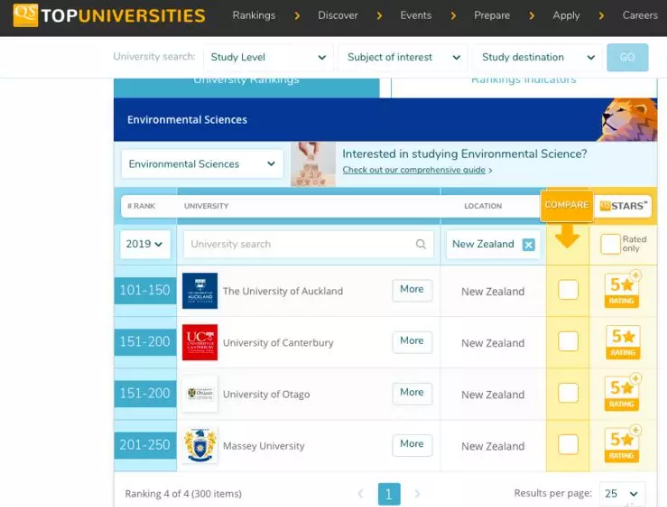Expand the Study Level dropdown
The height and width of the screenshot is (507, 667).
(268, 57)
